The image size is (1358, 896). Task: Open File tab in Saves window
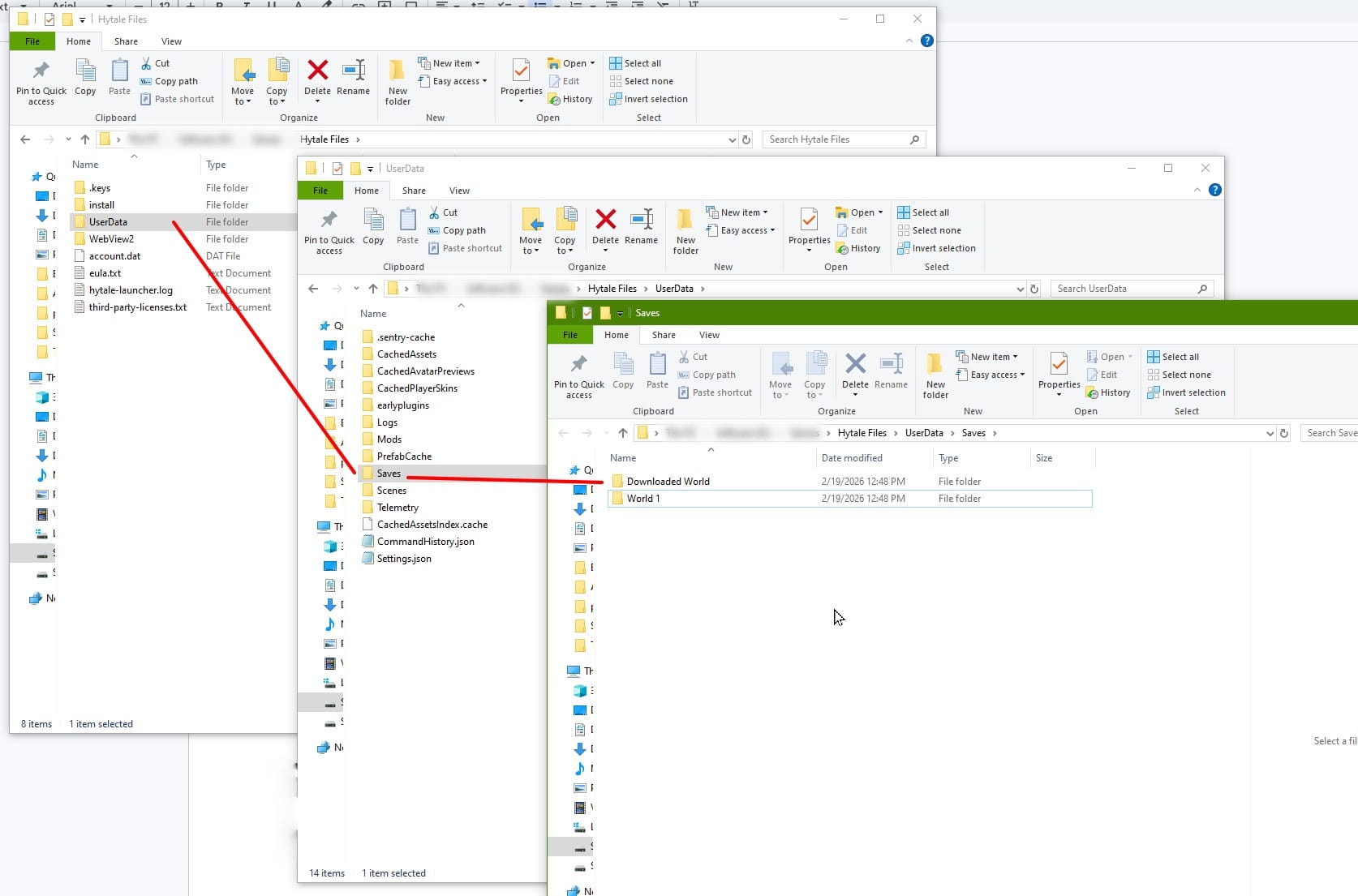point(570,335)
